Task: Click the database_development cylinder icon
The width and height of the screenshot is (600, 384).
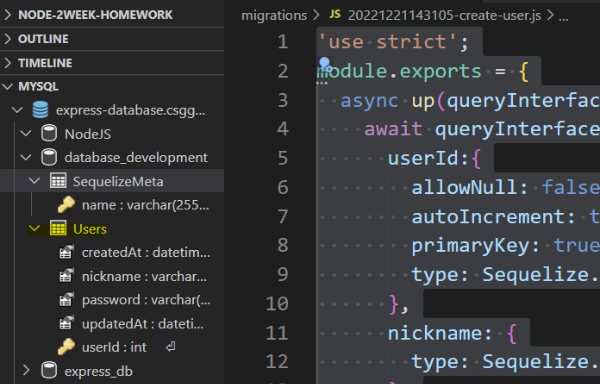Action: tap(49, 158)
